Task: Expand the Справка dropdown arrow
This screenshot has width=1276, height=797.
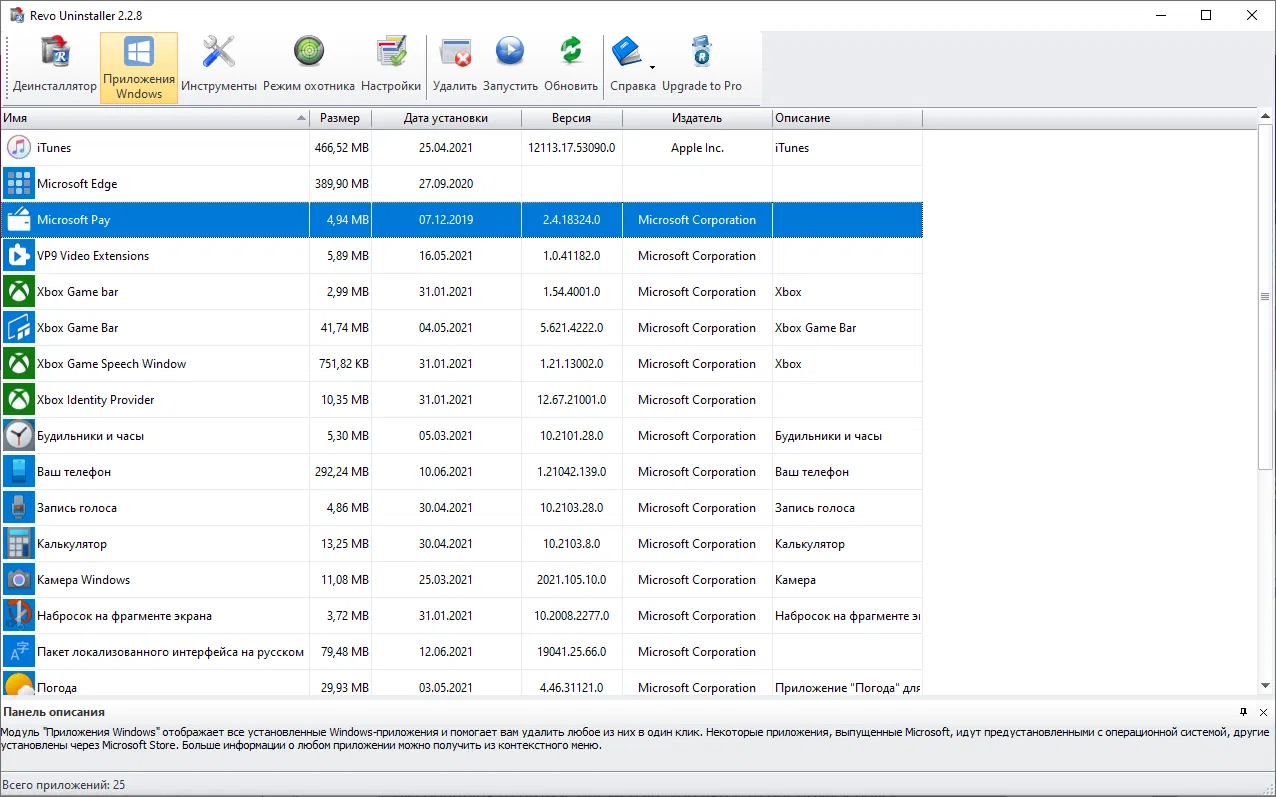Action: point(652,67)
